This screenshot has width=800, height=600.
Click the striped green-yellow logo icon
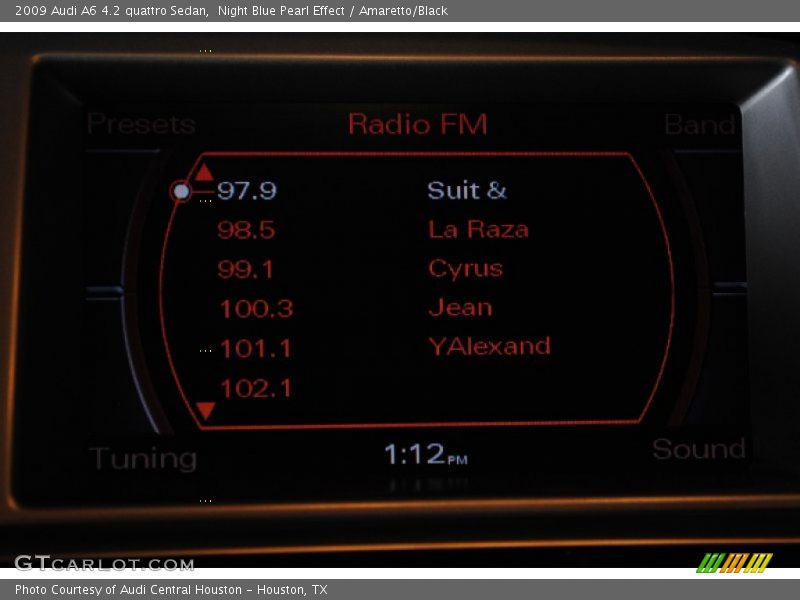735,563
